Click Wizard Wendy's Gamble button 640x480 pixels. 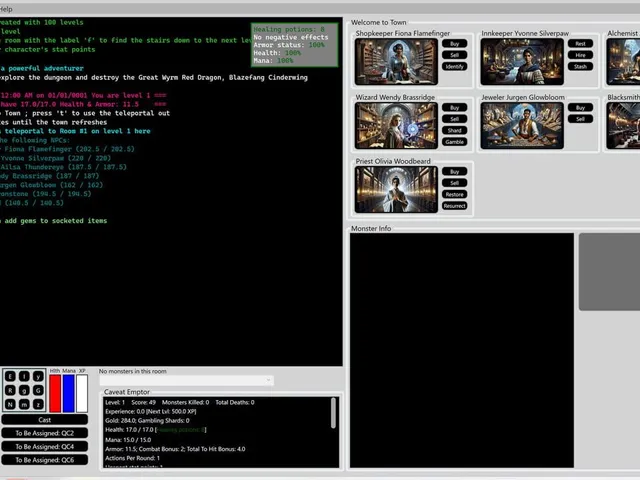pos(454,142)
